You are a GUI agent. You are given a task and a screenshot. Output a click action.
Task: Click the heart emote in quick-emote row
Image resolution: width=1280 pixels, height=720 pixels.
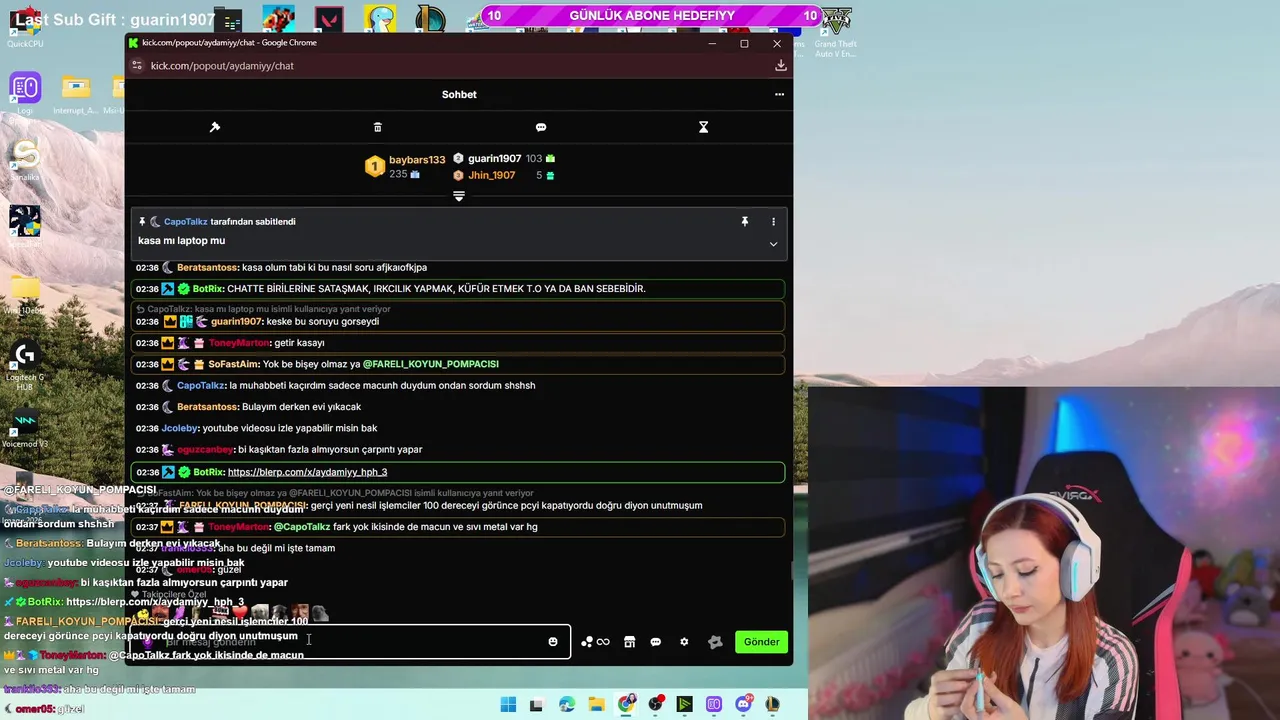pos(239,612)
